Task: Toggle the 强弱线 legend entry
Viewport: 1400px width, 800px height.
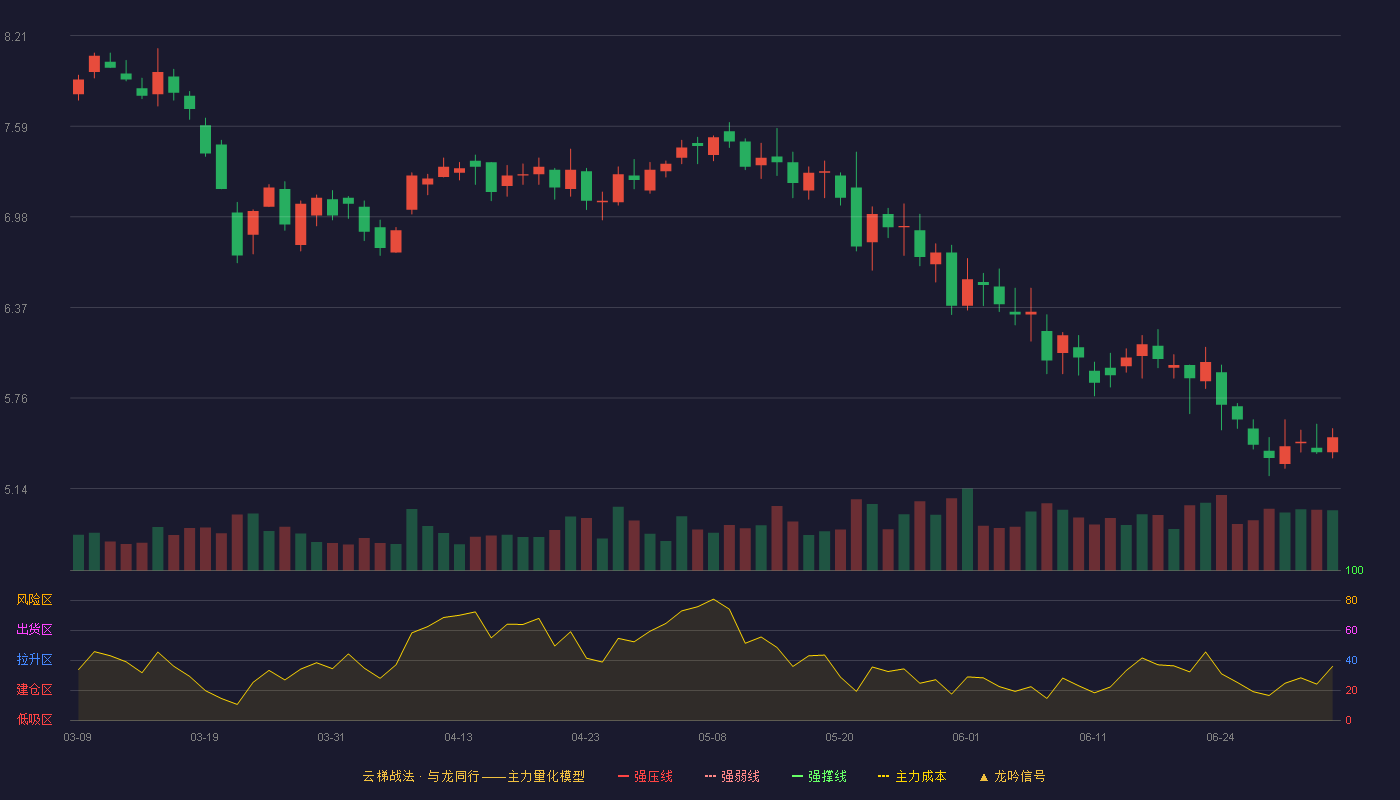Action: (x=732, y=776)
